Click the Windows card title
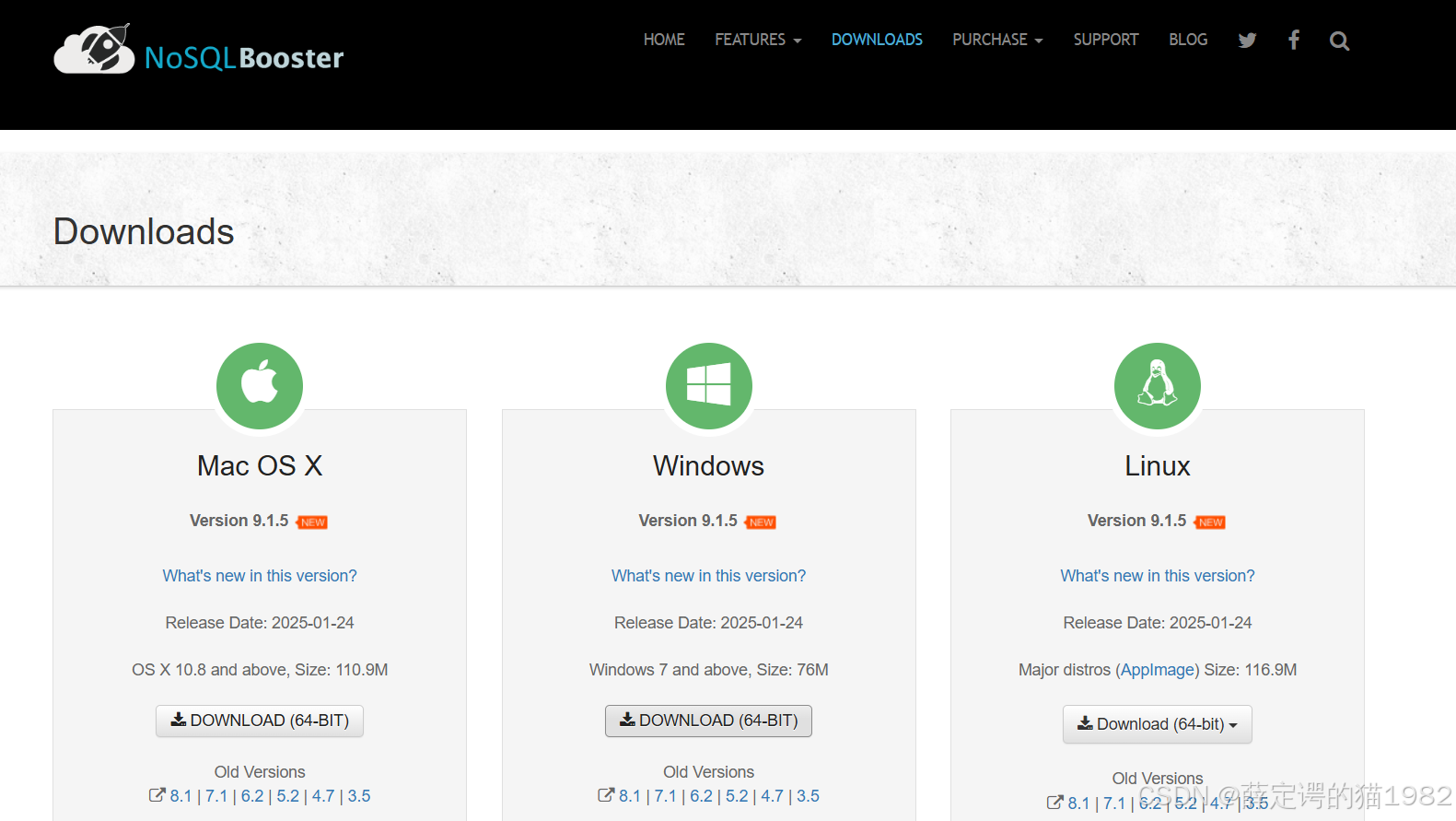 pos(708,465)
